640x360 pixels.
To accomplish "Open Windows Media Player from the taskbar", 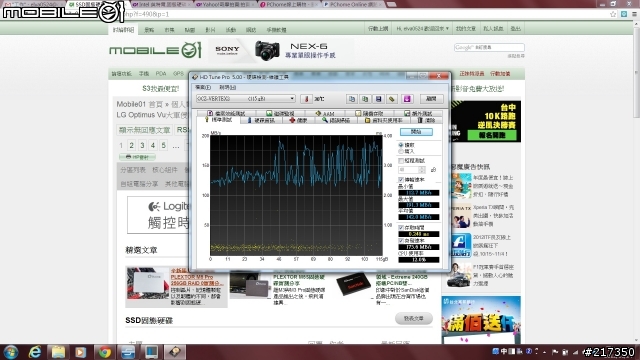I will click(81, 352).
